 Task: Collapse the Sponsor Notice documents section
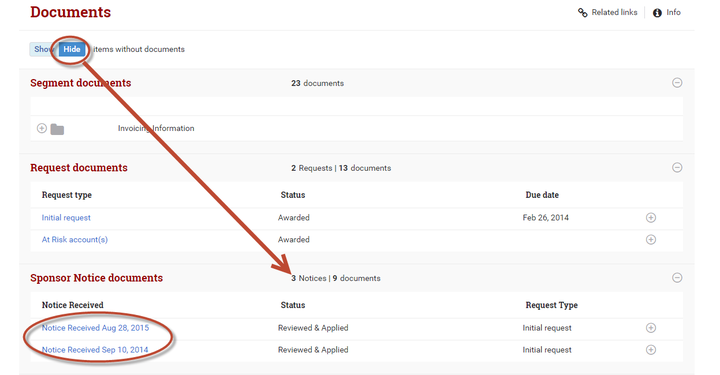(677, 278)
